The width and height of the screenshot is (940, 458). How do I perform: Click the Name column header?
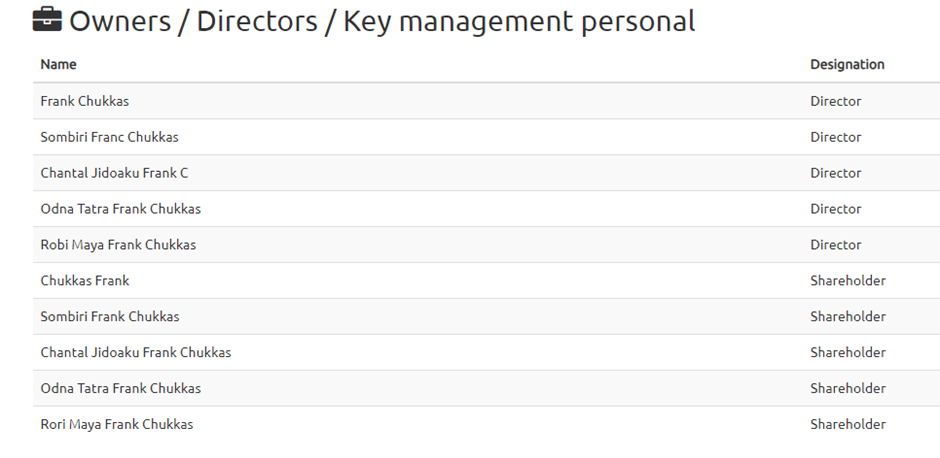tap(58, 64)
